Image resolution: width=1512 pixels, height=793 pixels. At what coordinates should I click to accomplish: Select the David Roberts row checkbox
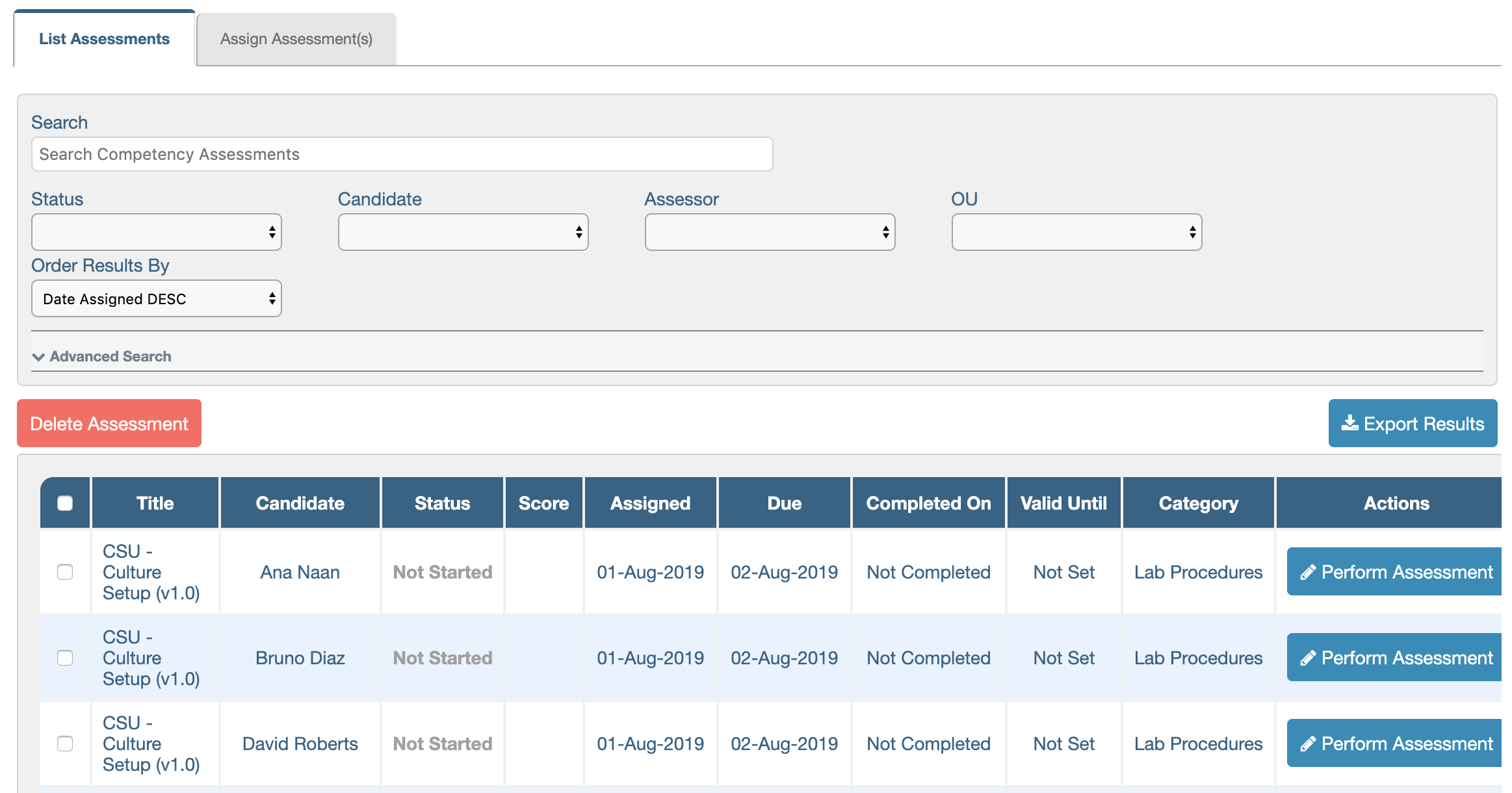(x=65, y=744)
